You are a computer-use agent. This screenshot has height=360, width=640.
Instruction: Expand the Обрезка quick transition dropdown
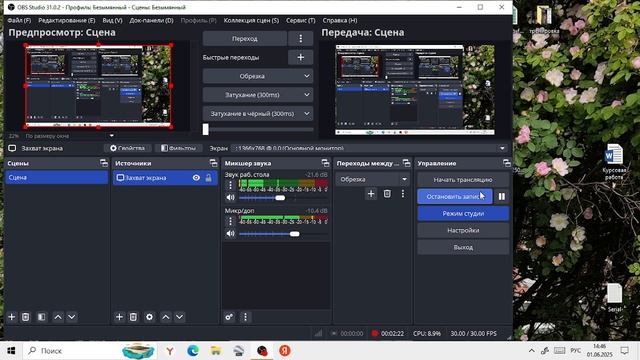[x=258, y=76]
